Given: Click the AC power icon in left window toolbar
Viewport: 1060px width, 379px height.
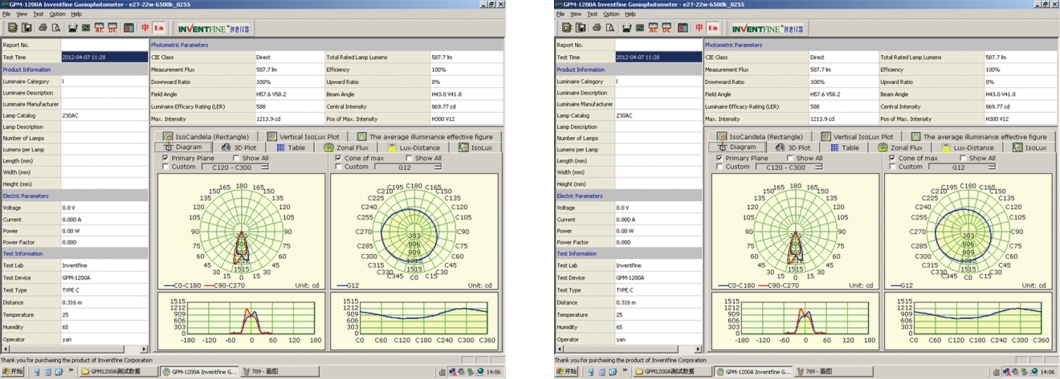Looking at the screenshot, I should (99, 28).
